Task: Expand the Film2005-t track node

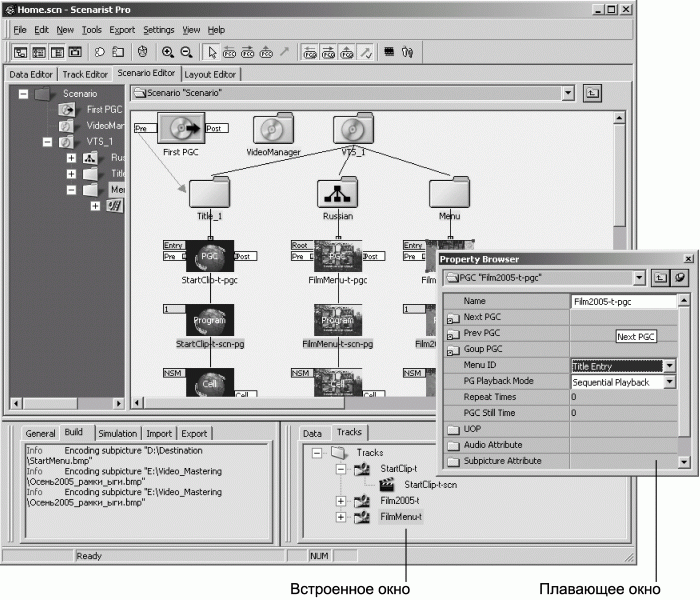Action: (340, 500)
